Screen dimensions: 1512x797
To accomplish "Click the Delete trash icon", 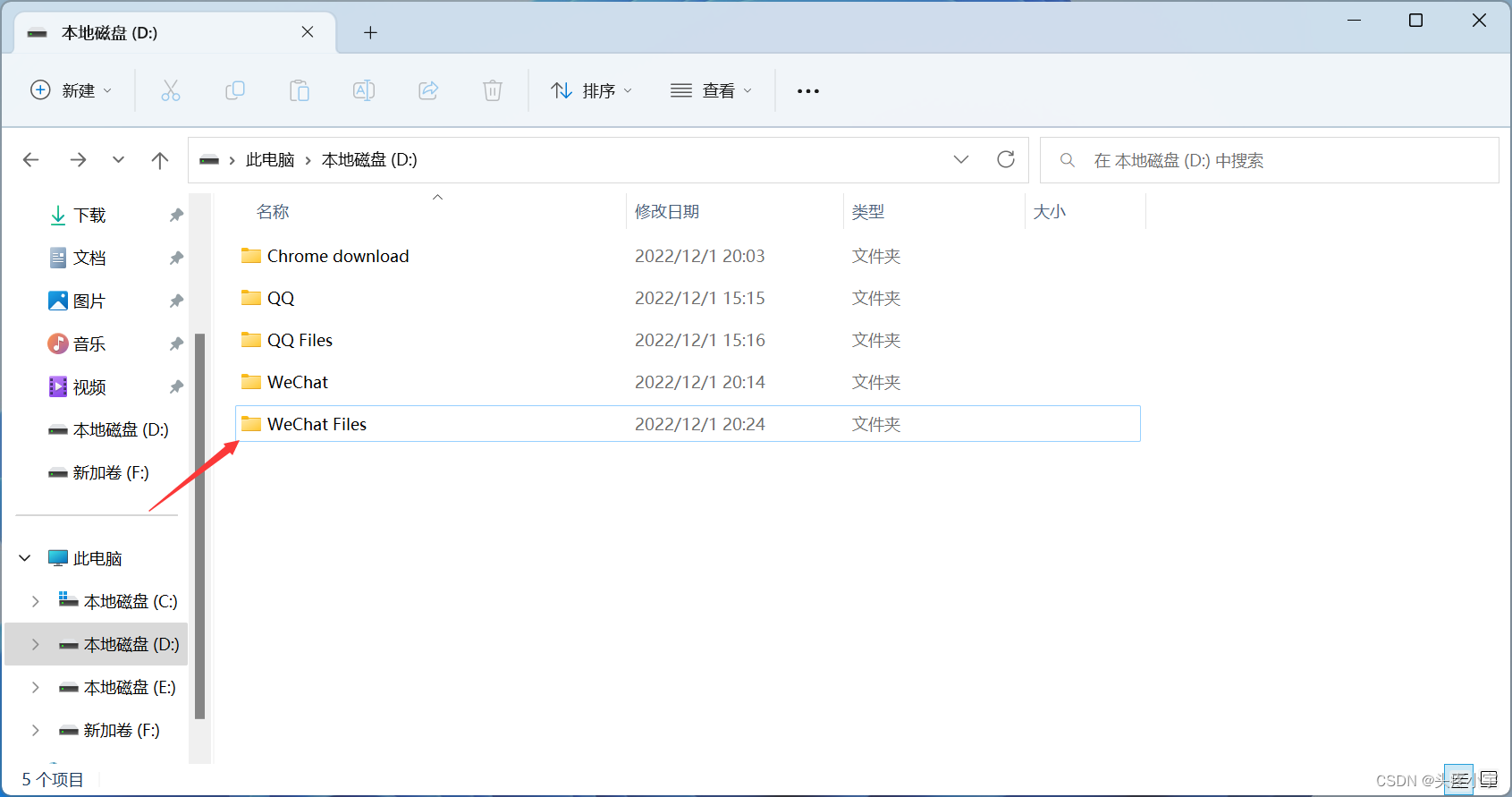I will [493, 90].
